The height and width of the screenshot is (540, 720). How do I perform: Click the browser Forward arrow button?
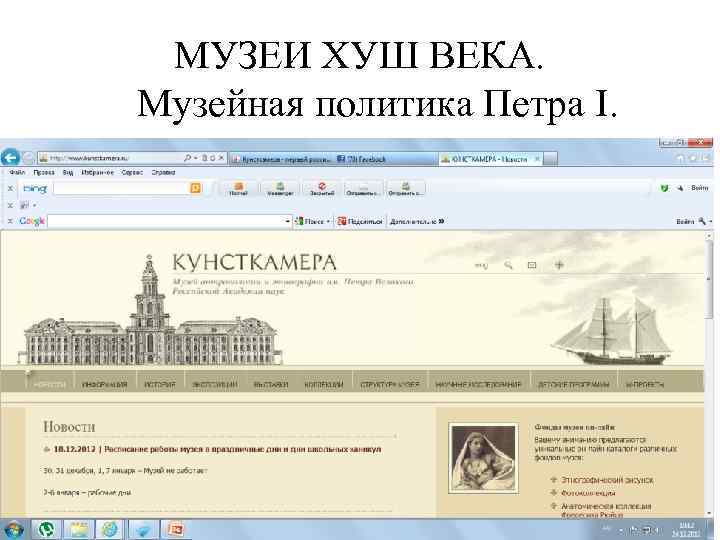(28, 158)
